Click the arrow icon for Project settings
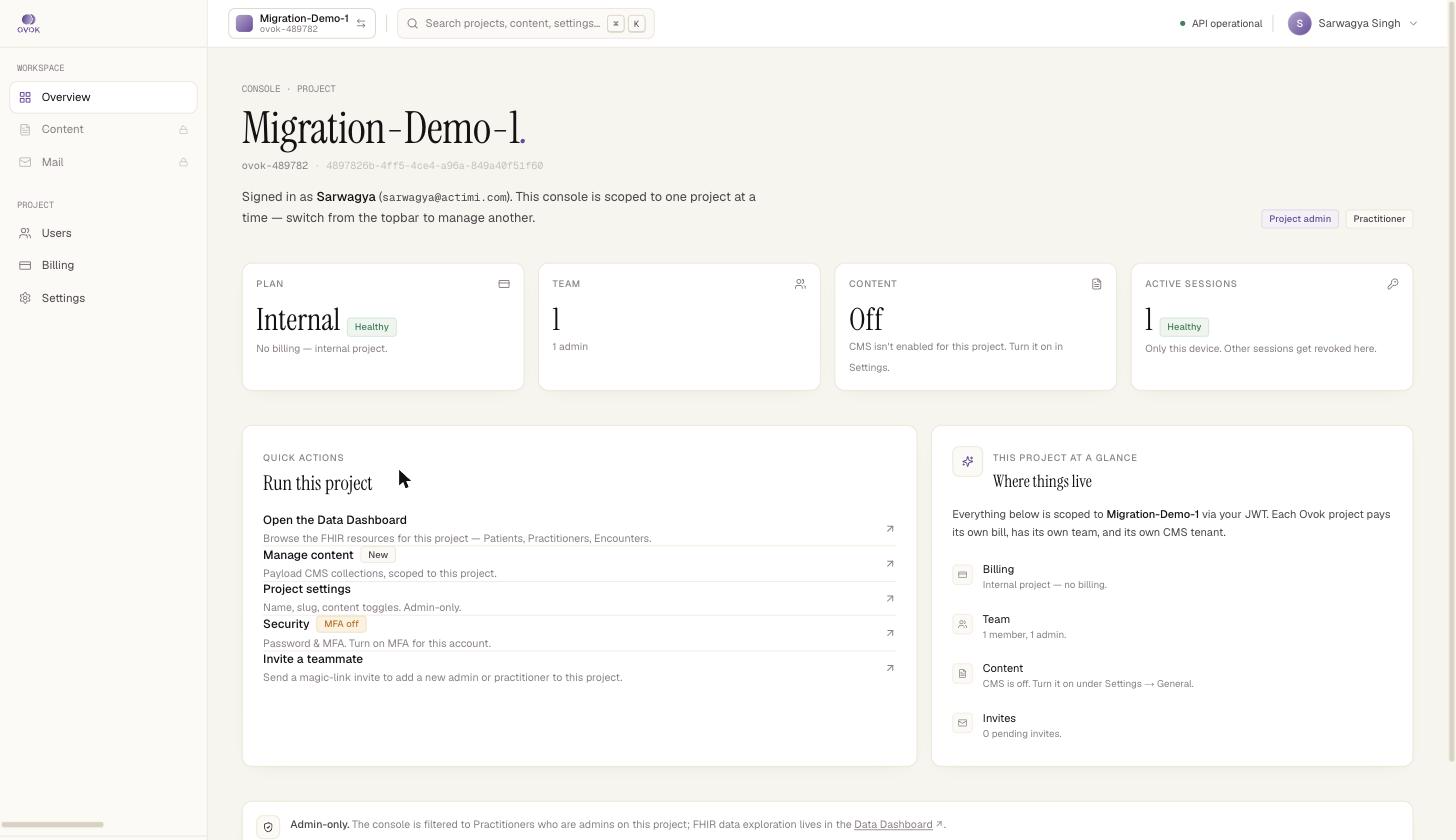1456x840 pixels. [889, 598]
